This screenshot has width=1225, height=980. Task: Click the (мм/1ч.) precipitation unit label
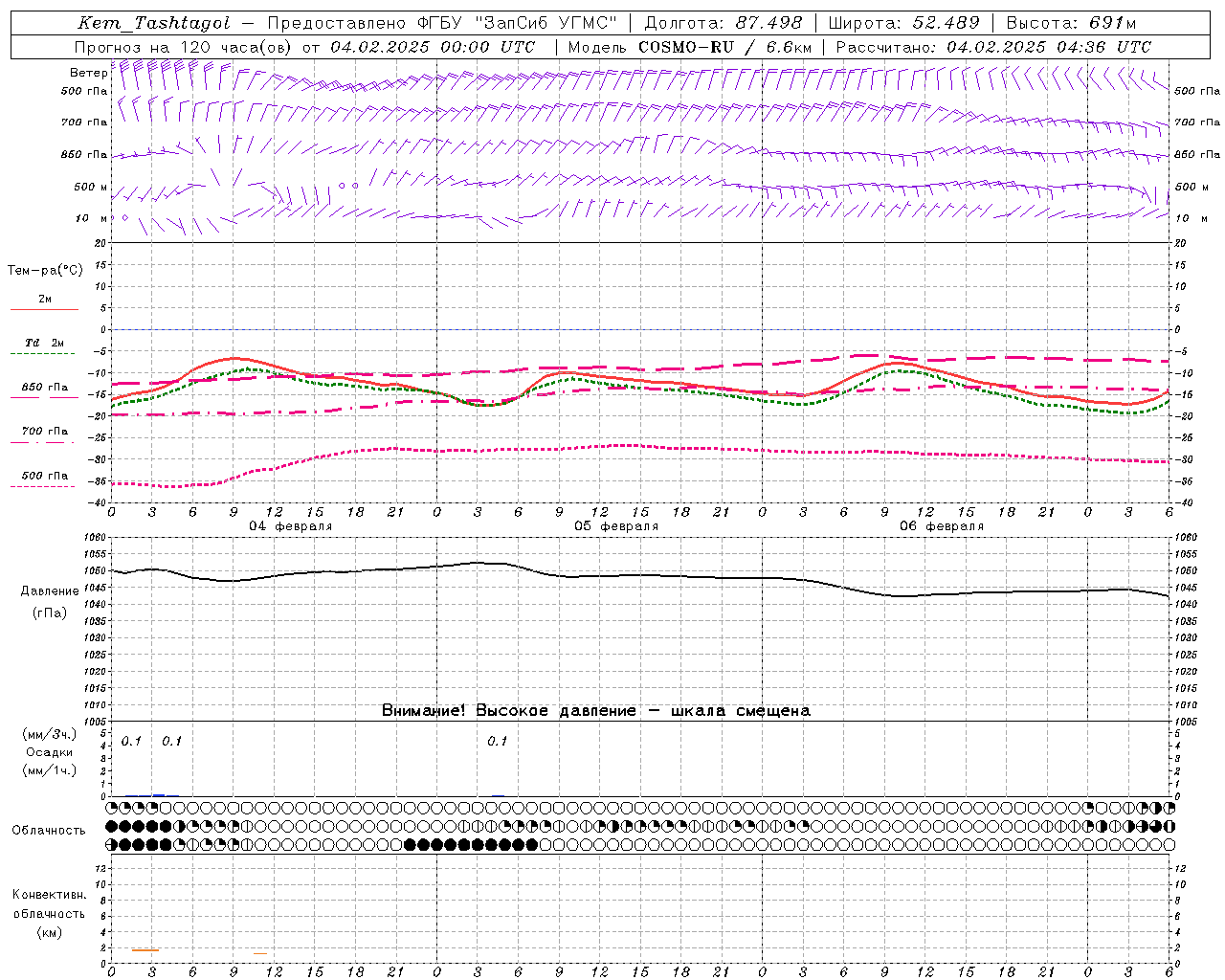click(x=50, y=770)
